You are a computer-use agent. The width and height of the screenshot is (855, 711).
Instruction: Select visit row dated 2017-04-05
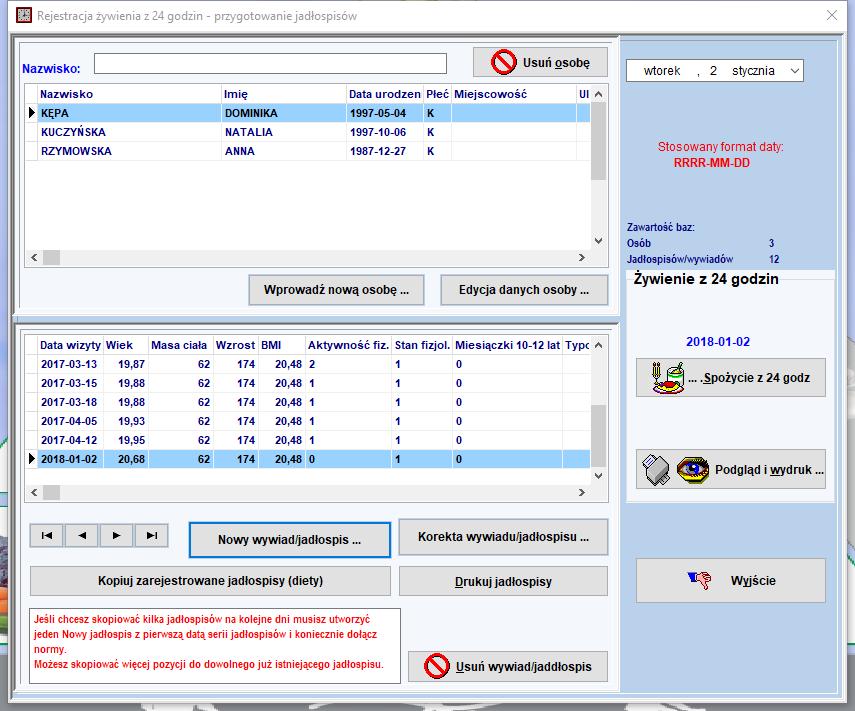[x=308, y=421]
